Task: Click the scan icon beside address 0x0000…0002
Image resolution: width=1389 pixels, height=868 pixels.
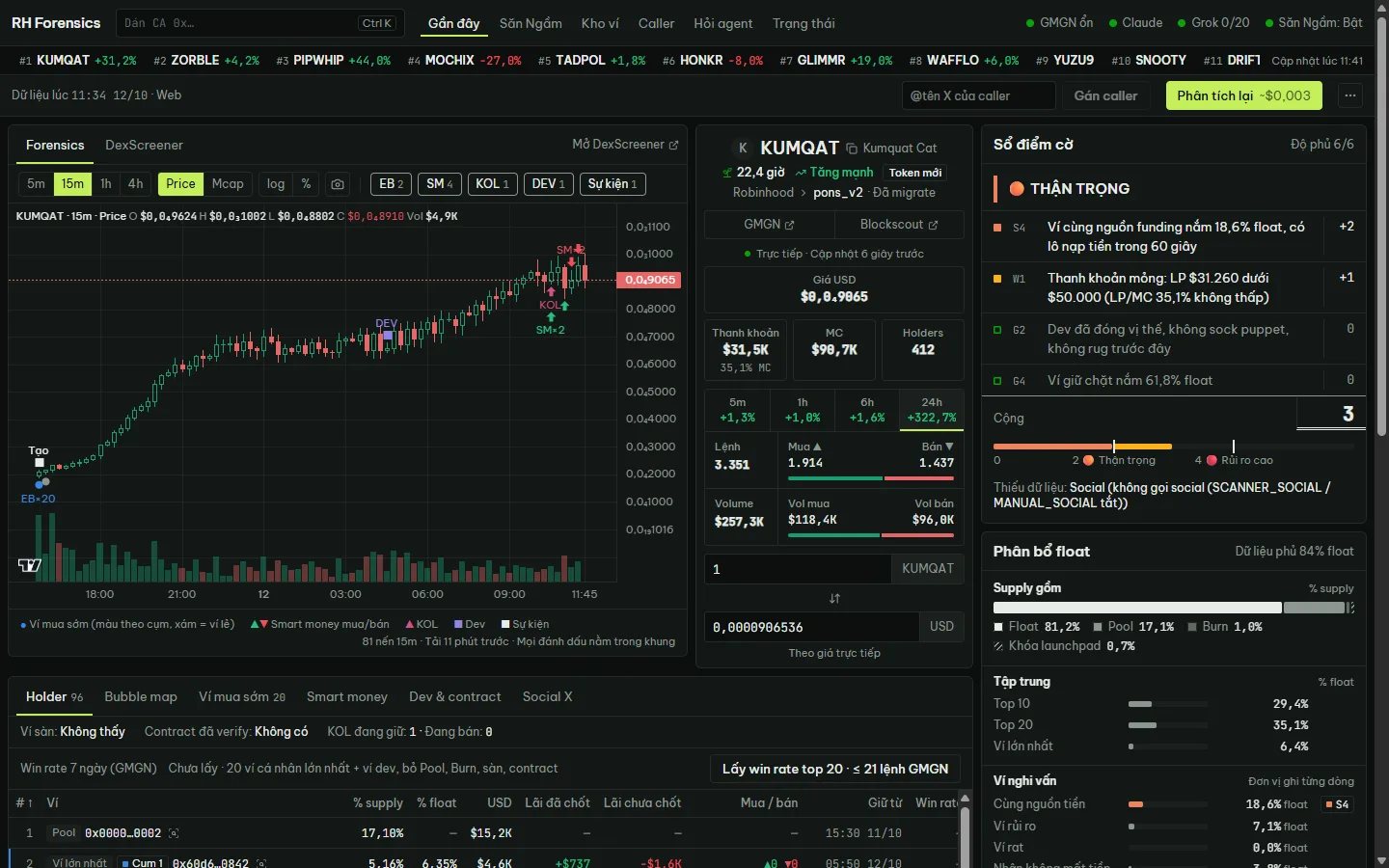Action: coord(174,833)
